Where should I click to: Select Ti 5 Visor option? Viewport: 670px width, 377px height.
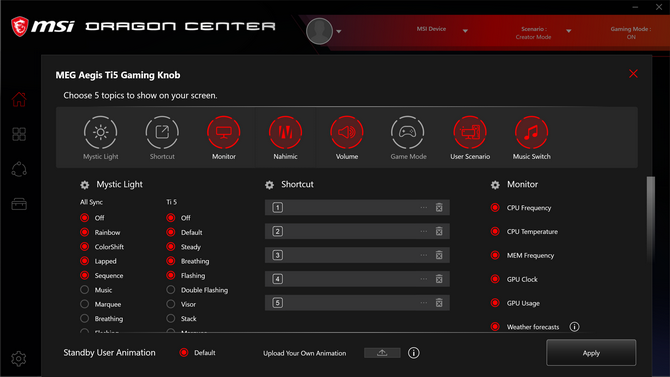(x=170, y=304)
